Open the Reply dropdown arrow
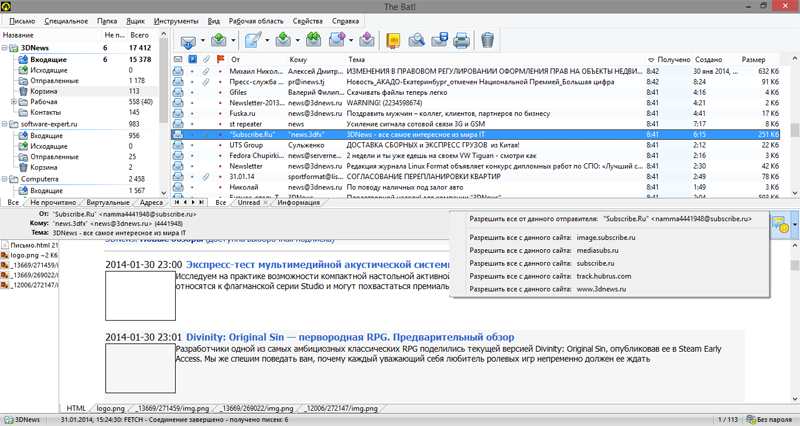Viewport: 800px width, 426px height. point(297,40)
